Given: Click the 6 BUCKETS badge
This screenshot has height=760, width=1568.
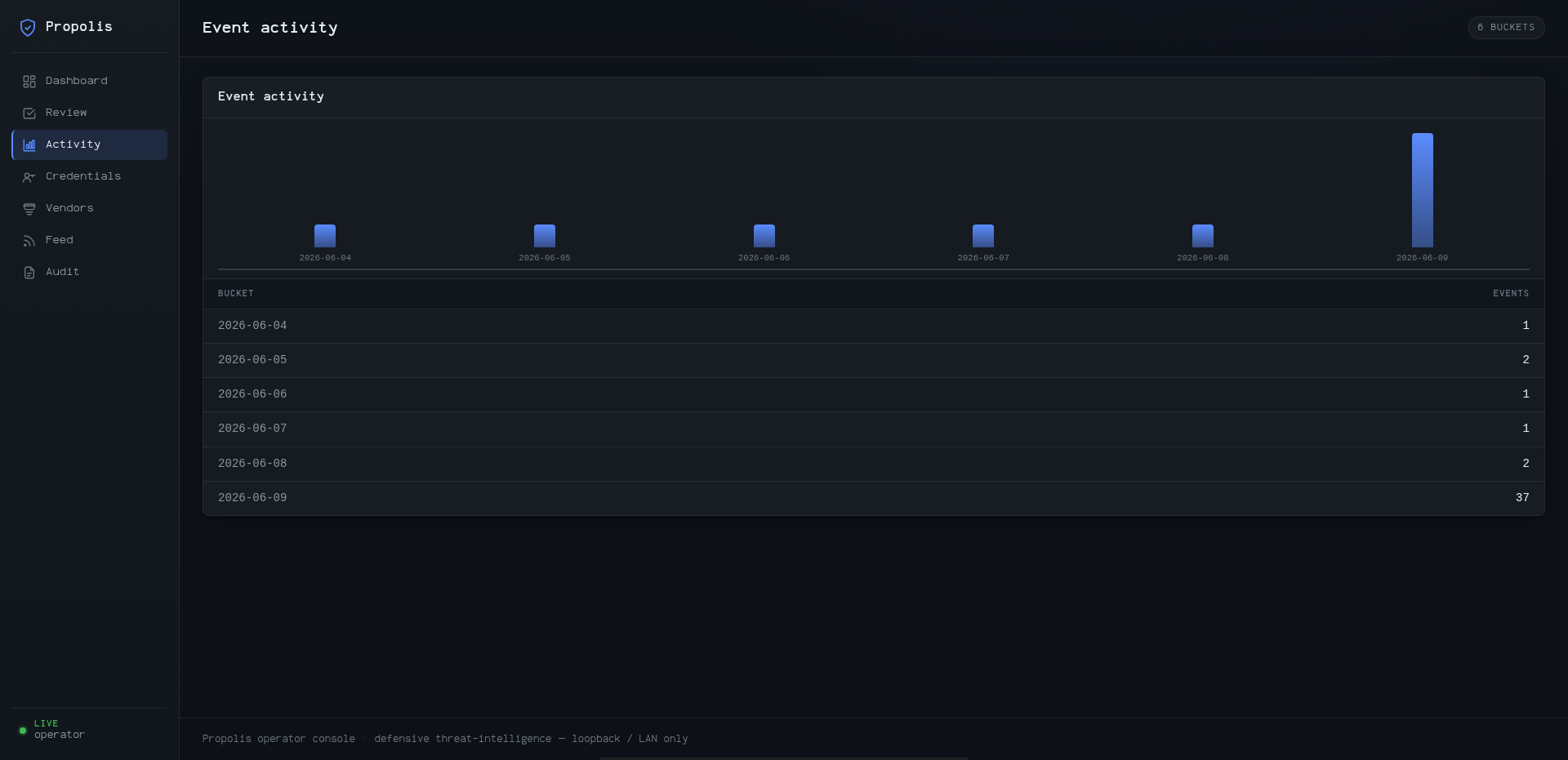Looking at the screenshot, I should coord(1506,27).
